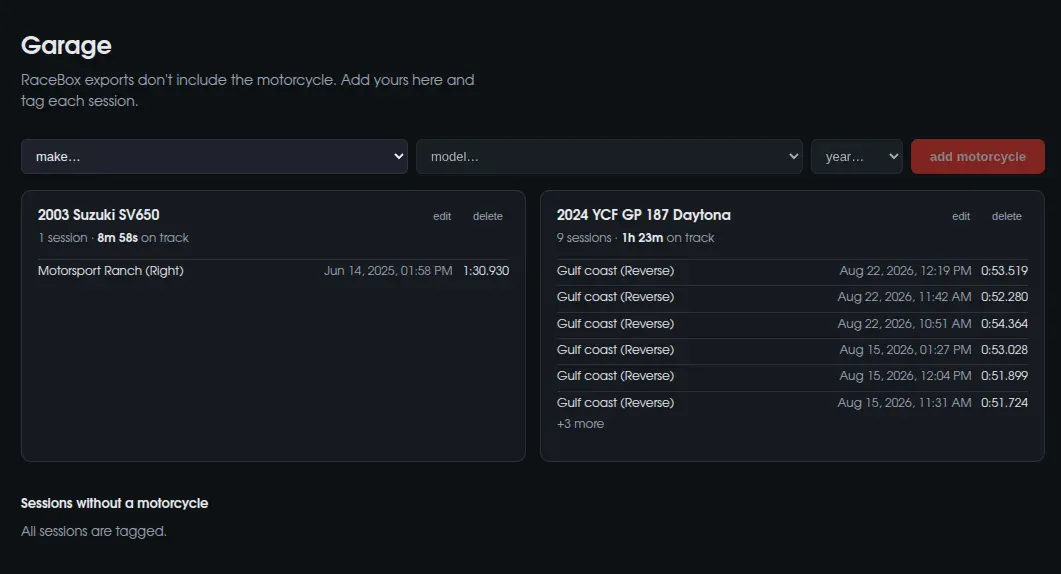The width and height of the screenshot is (1061, 574).
Task: Open the year dropdown
Action: (857, 156)
